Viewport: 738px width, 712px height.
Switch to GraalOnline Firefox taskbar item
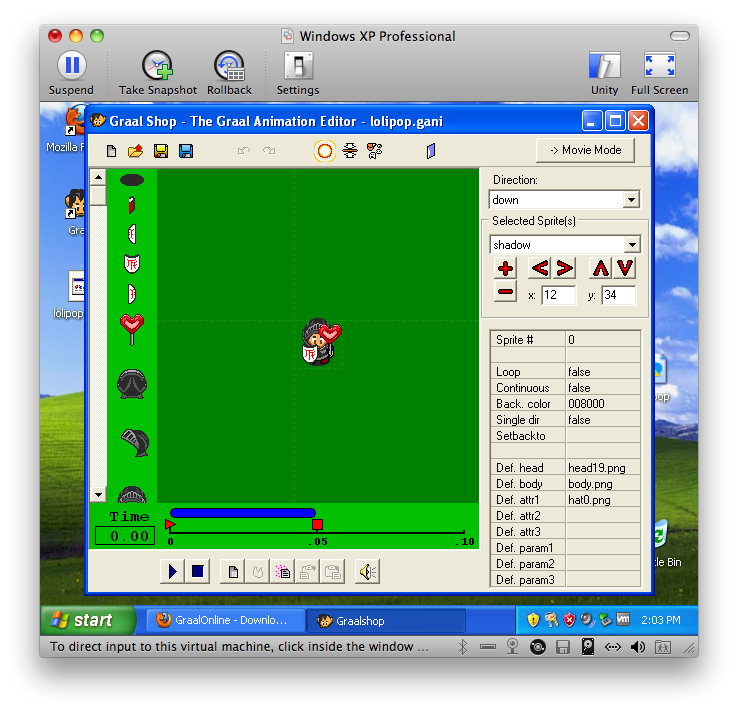click(x=226, y=620)
